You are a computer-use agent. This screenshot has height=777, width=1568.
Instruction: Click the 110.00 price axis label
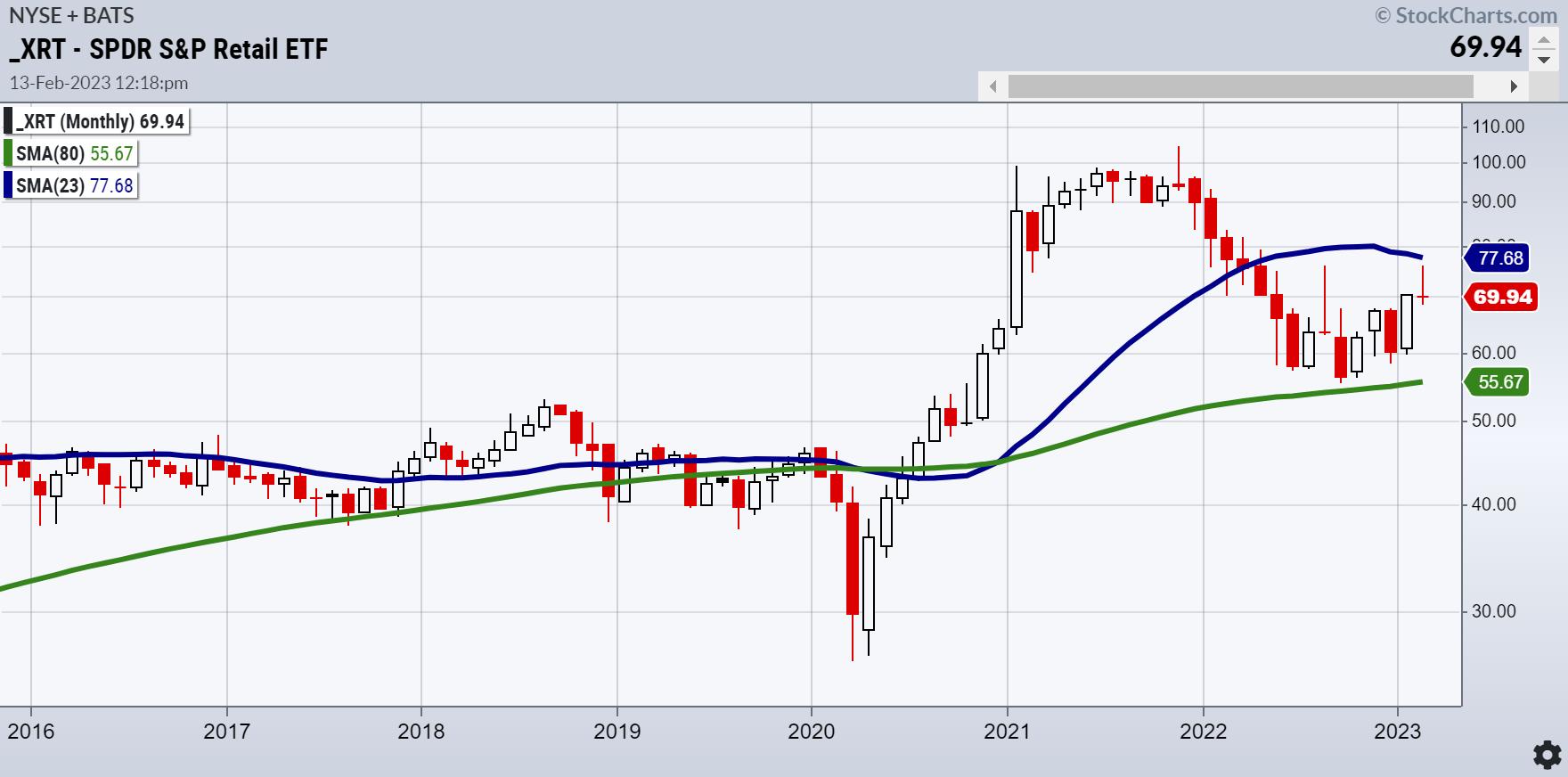pos(1500,127)
